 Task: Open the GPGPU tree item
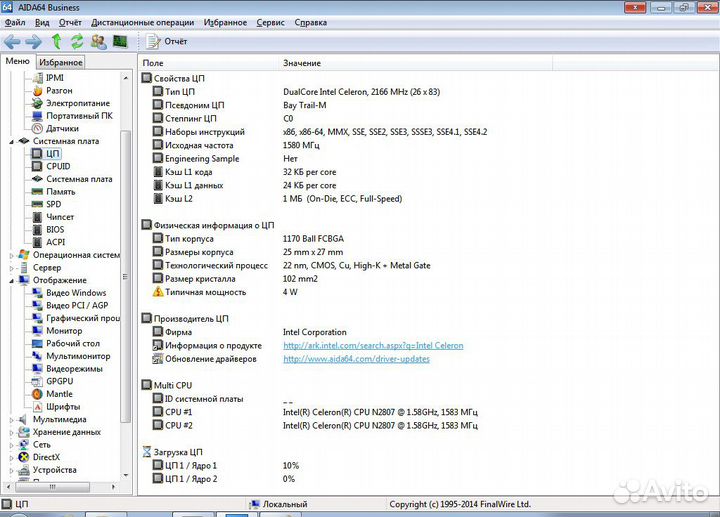(x=59, y=381)
